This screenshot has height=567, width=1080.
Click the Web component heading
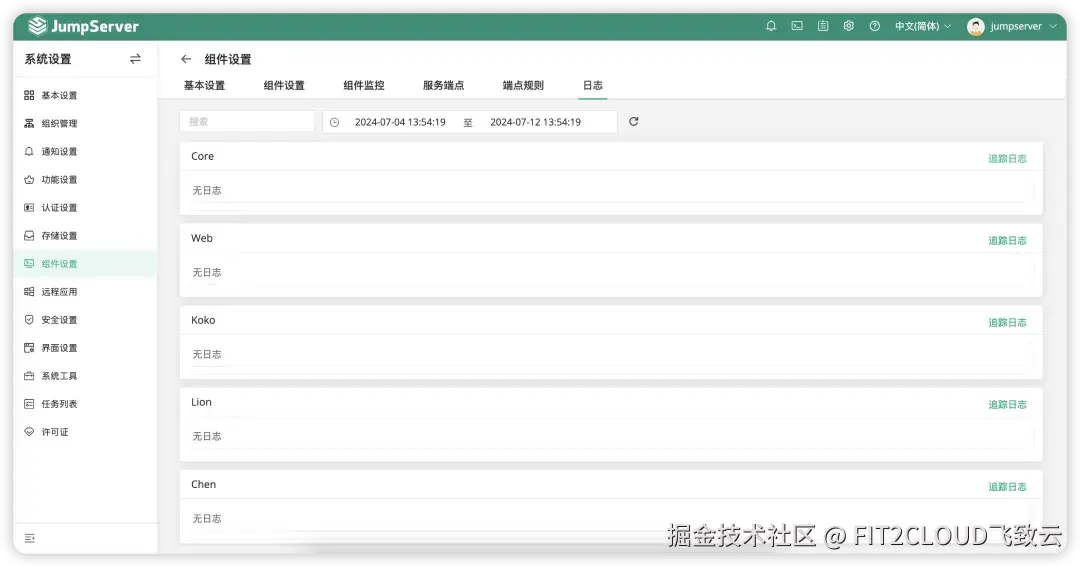pos(202,238)
